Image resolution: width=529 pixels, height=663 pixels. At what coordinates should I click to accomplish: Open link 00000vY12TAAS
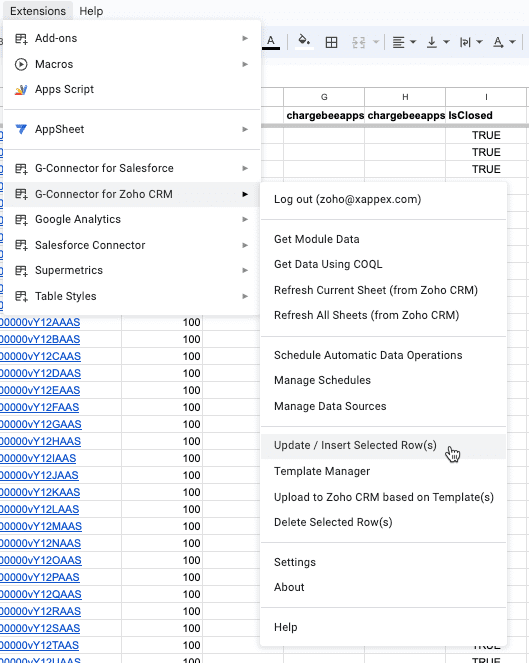click(39, 646)
